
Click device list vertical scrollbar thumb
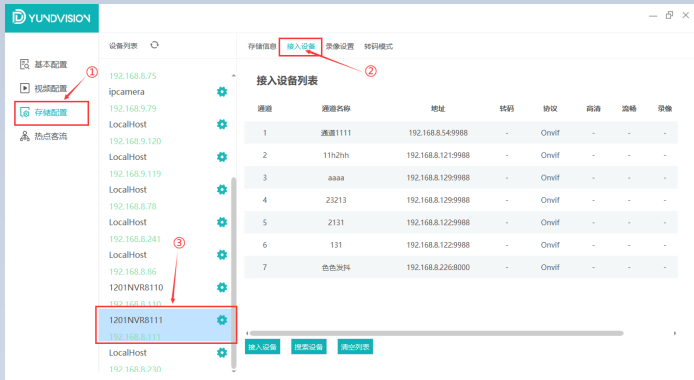click(234, 273)
